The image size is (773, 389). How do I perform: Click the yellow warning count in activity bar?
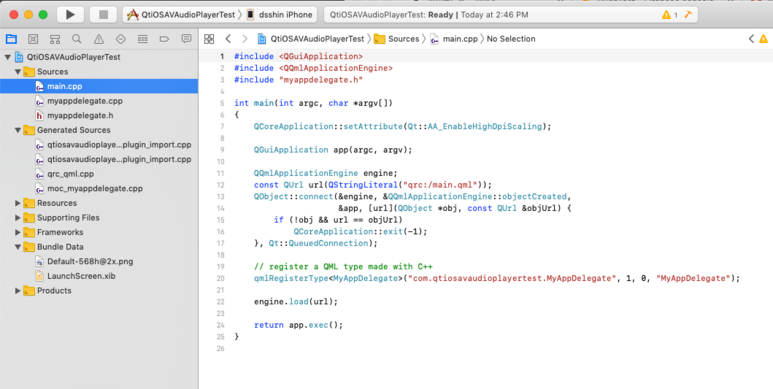tap(669, 15)
